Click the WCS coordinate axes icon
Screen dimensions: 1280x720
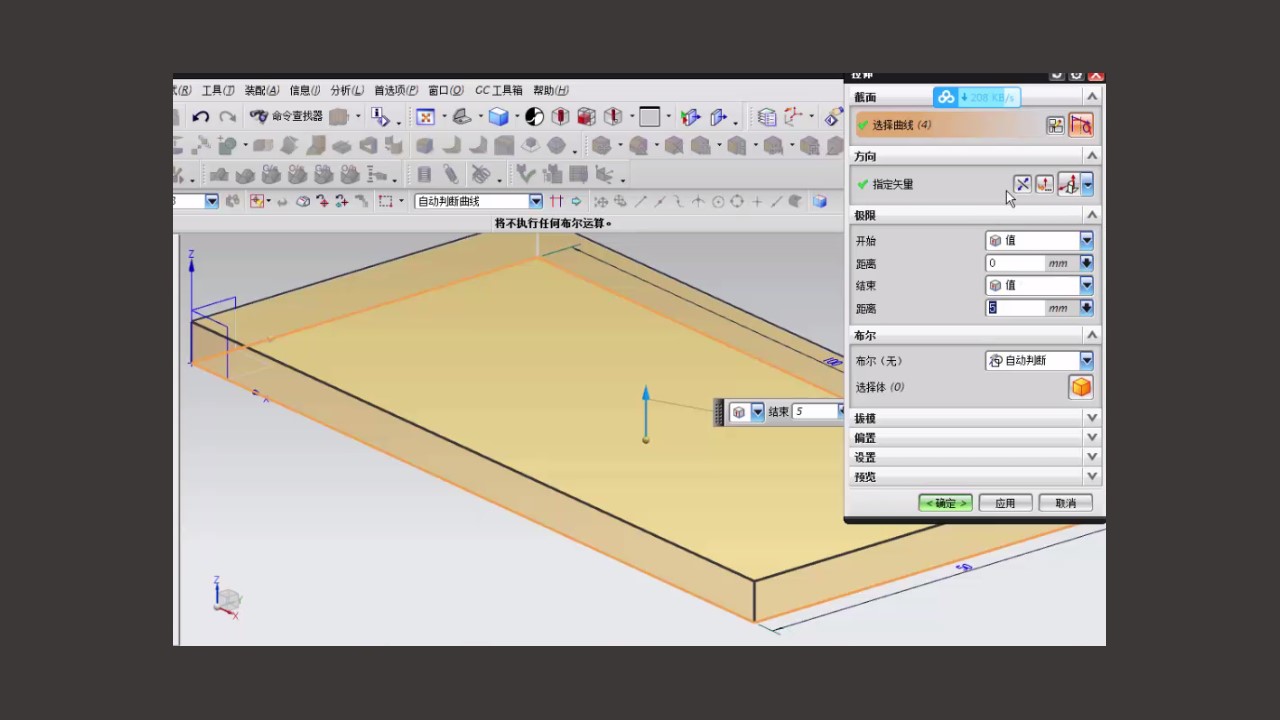[x=792, y=117]
